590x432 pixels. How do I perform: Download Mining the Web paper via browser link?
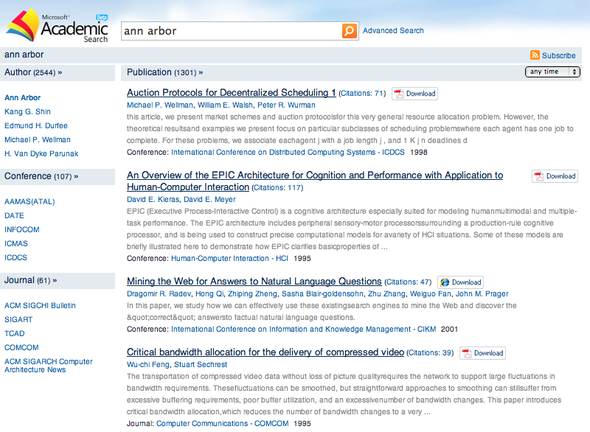[x=461, y=282]
